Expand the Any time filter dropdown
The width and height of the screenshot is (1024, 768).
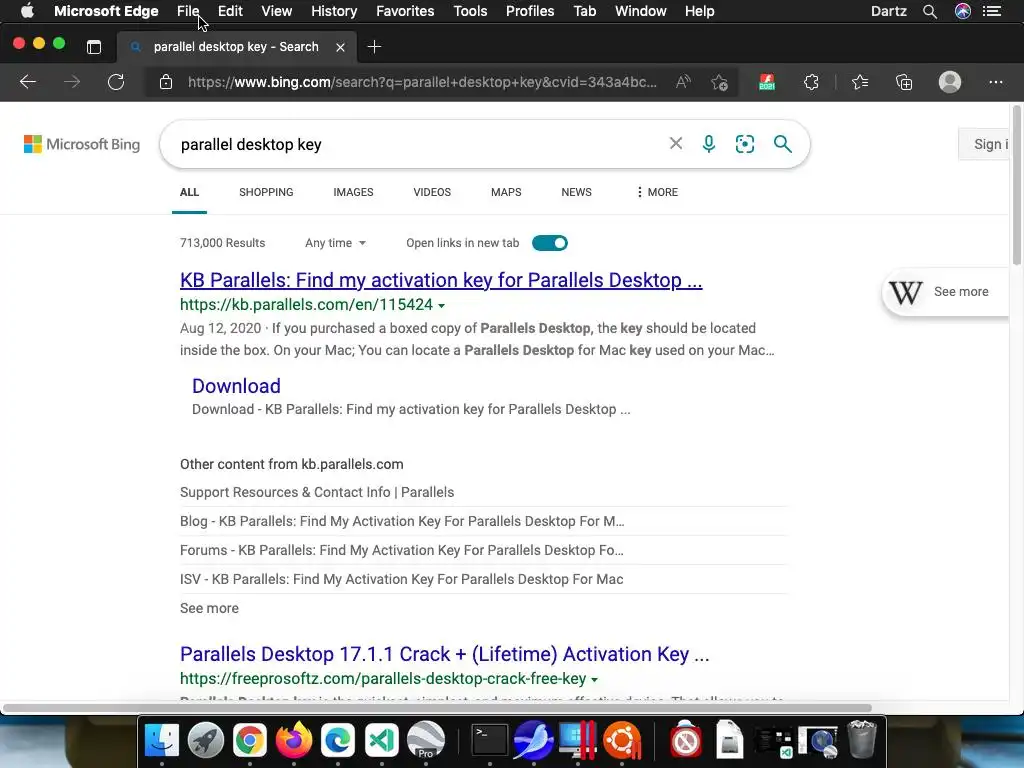(x=335, y=243)
